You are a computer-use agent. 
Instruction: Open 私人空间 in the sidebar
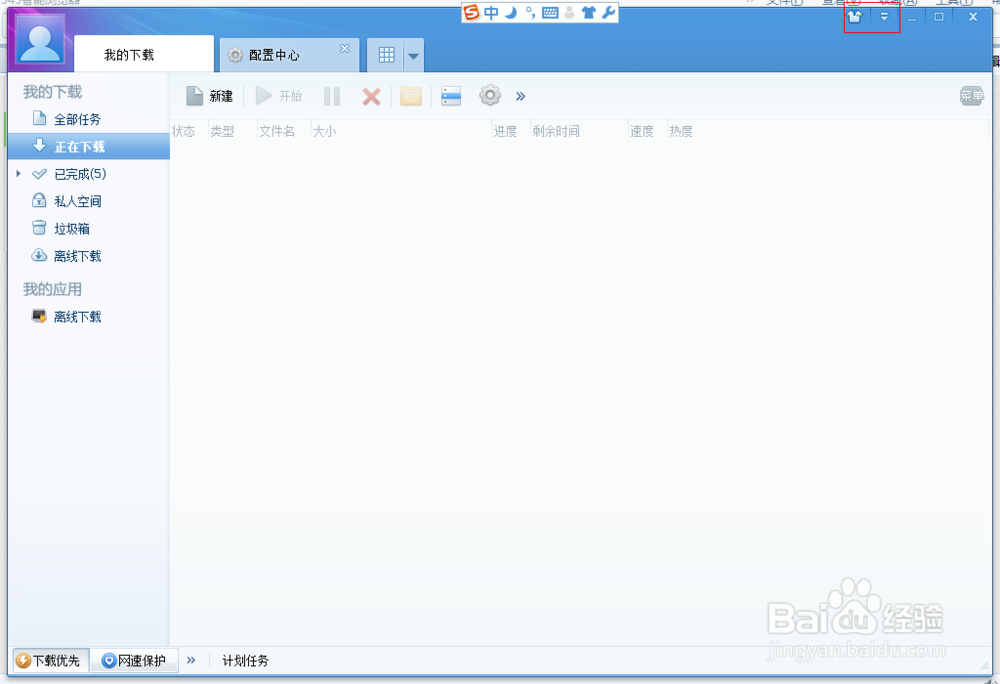(75, 200)
